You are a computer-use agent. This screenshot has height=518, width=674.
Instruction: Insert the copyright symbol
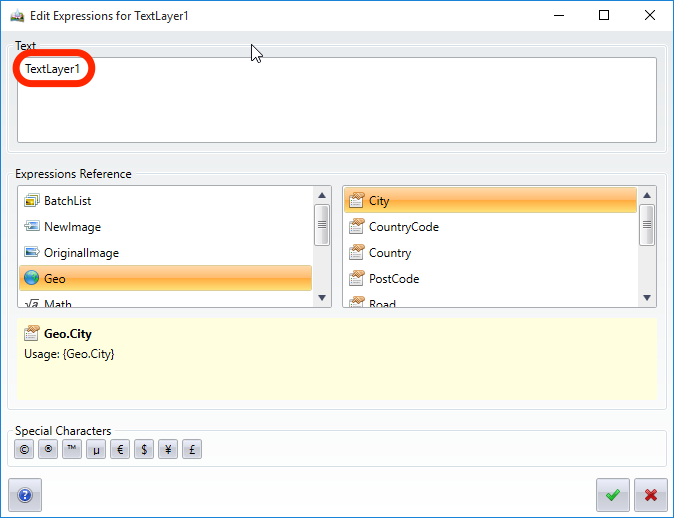(24, 450)
